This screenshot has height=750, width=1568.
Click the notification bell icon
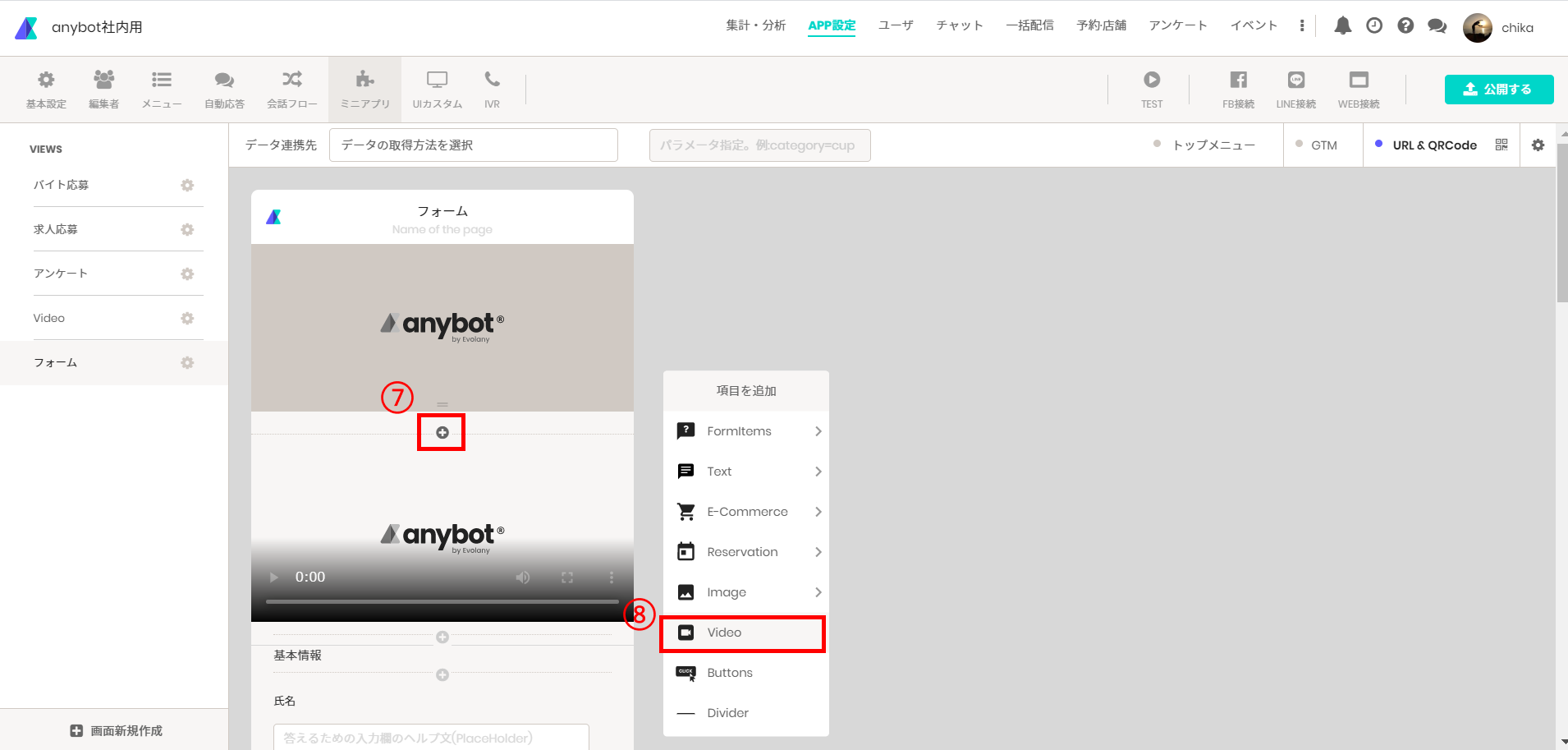point(1343,26)
